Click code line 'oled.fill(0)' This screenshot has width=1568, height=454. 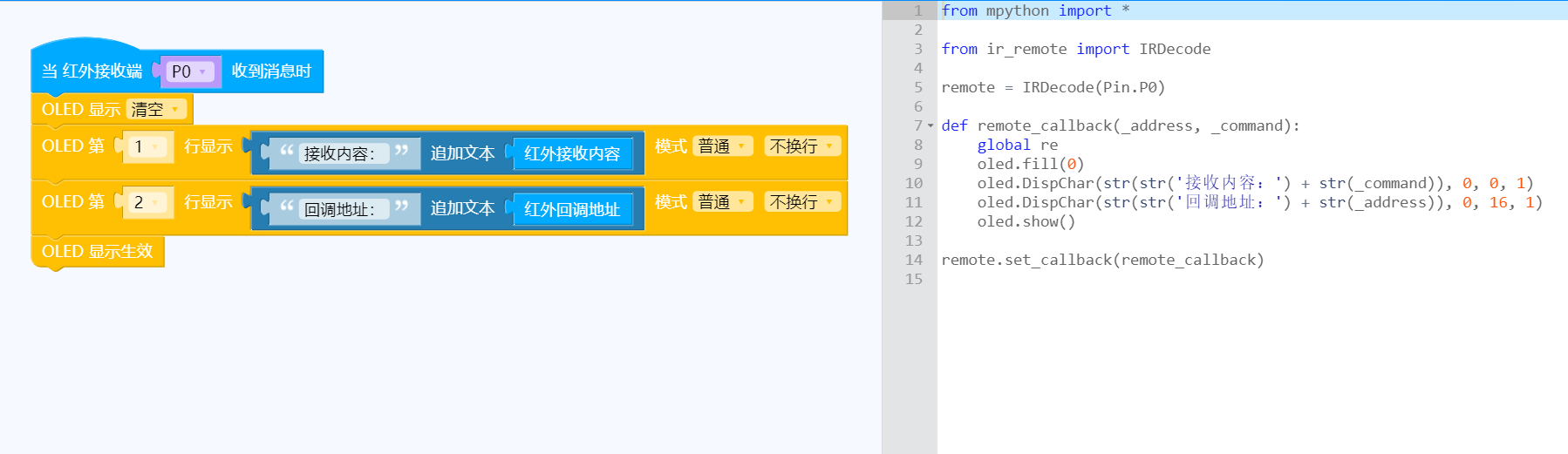(x=1031, y=164)
